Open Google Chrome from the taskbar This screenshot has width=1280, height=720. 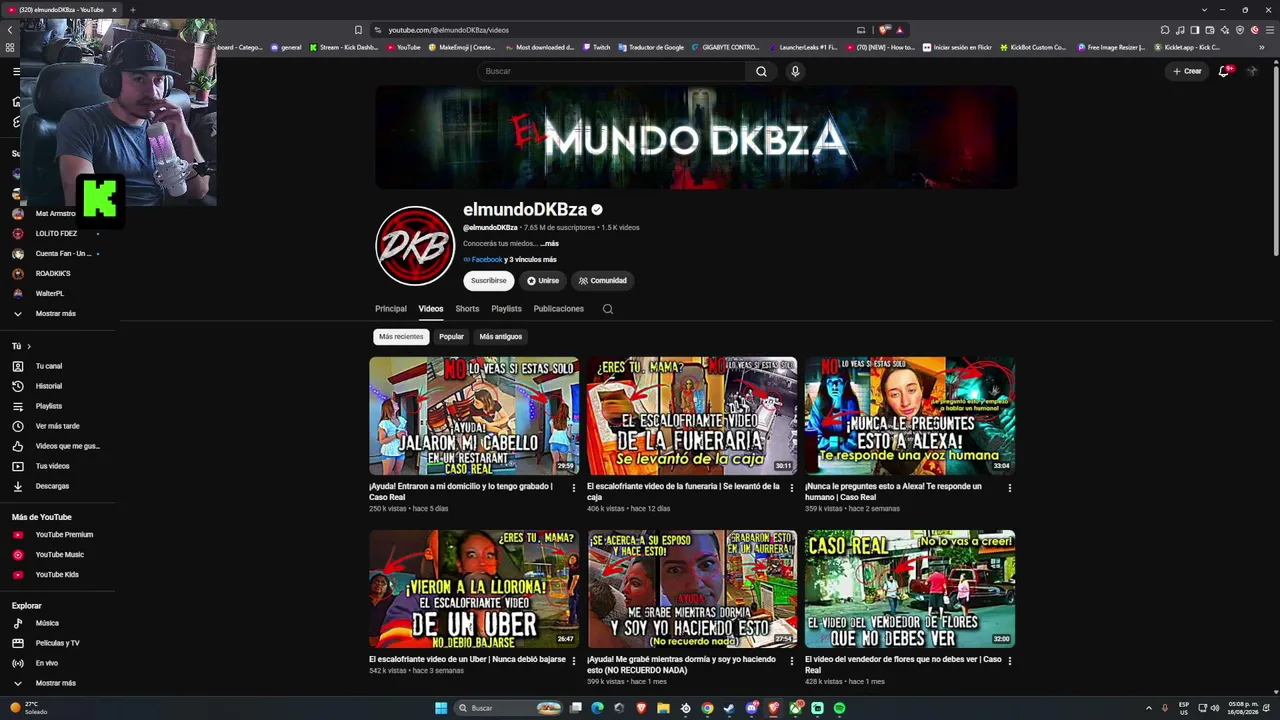[707, 708]
